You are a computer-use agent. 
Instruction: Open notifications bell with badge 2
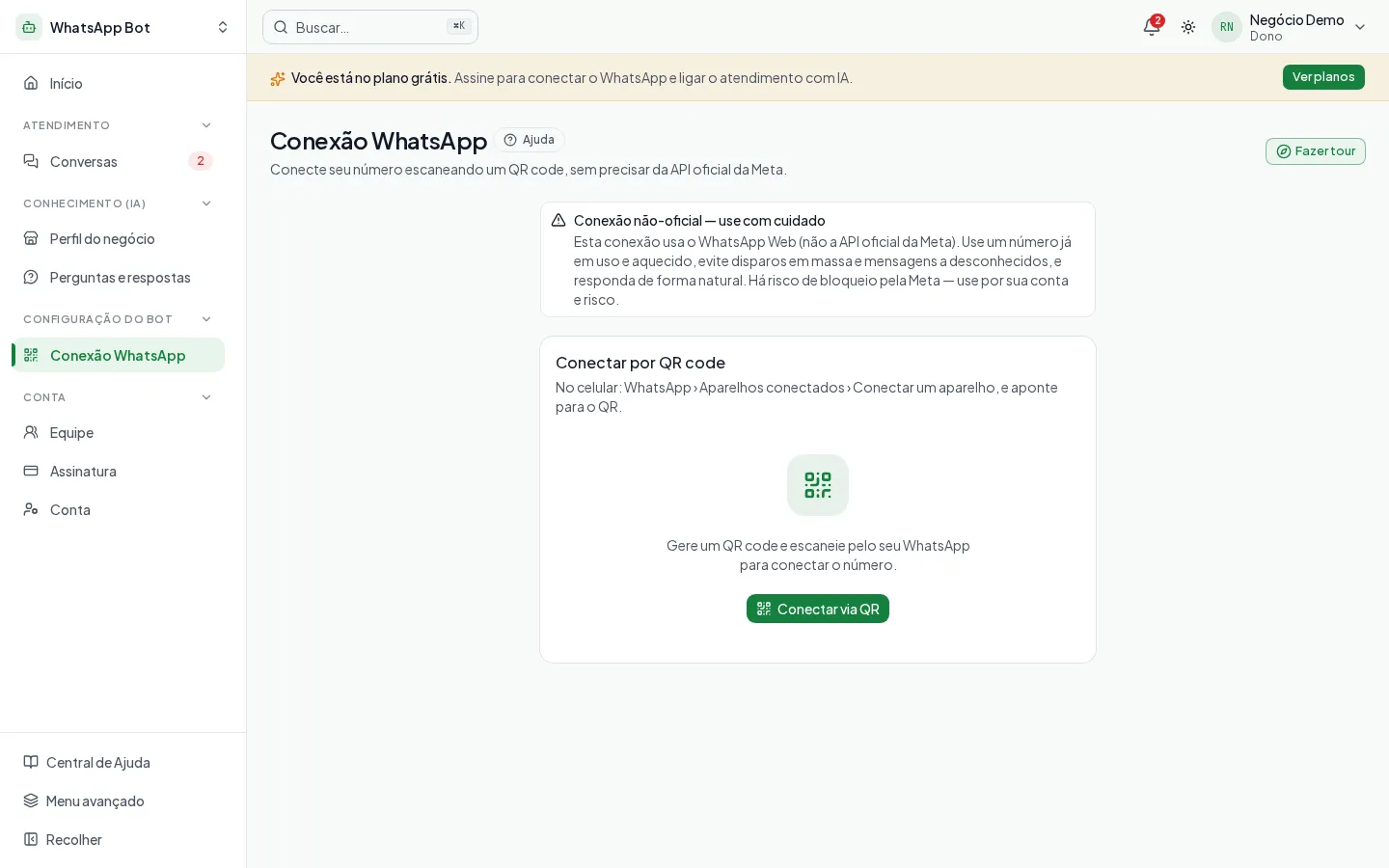(1152, 26)
